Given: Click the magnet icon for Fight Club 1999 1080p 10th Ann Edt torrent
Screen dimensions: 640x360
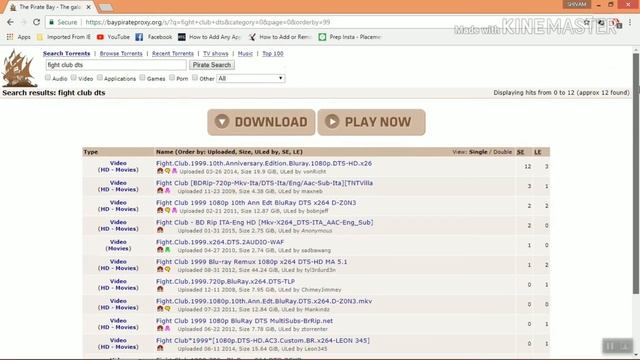Looking at the screenshot, I should coord(160,211).
